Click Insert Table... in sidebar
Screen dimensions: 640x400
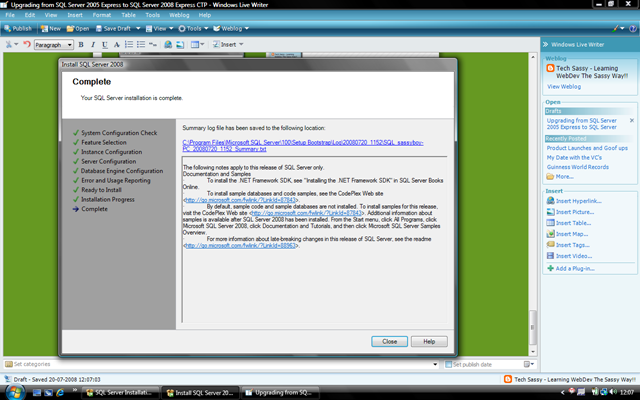[x=569, y=223]
